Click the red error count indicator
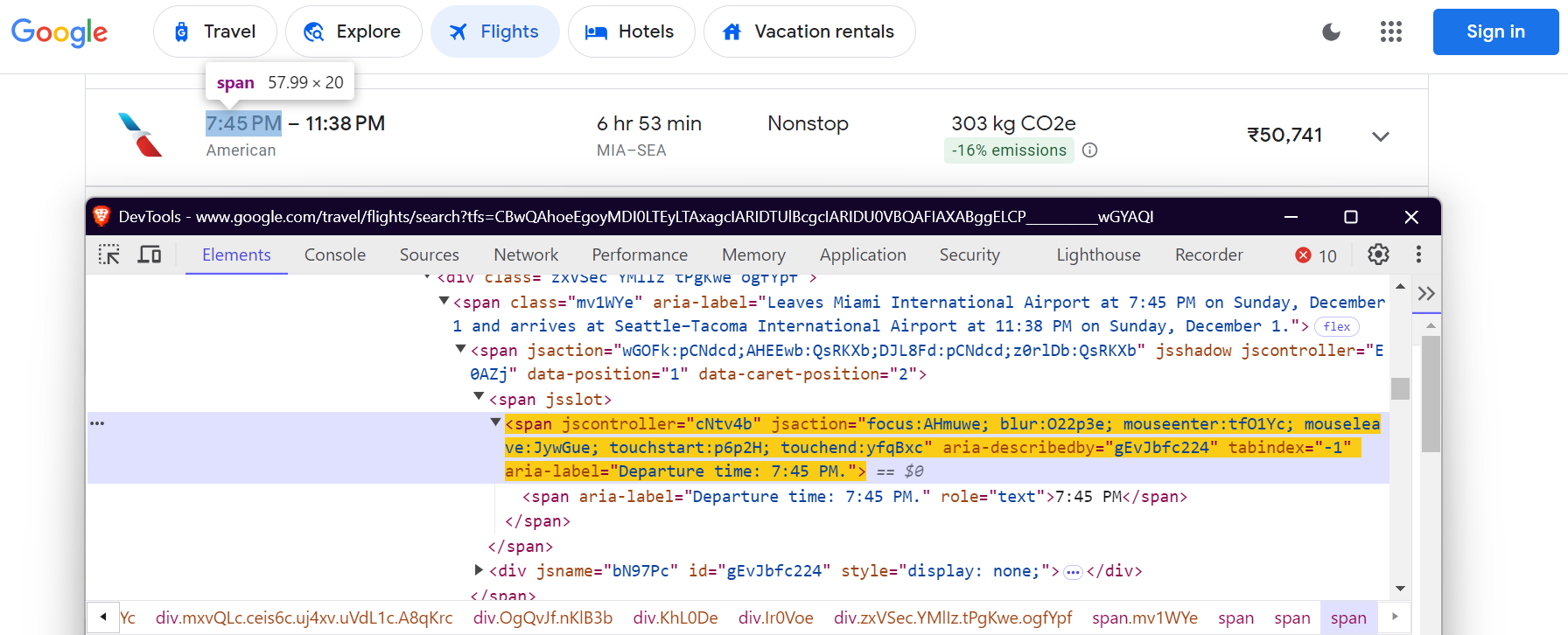The width and height of the screenshot is (1568, 635). (x=1316, y=255)
